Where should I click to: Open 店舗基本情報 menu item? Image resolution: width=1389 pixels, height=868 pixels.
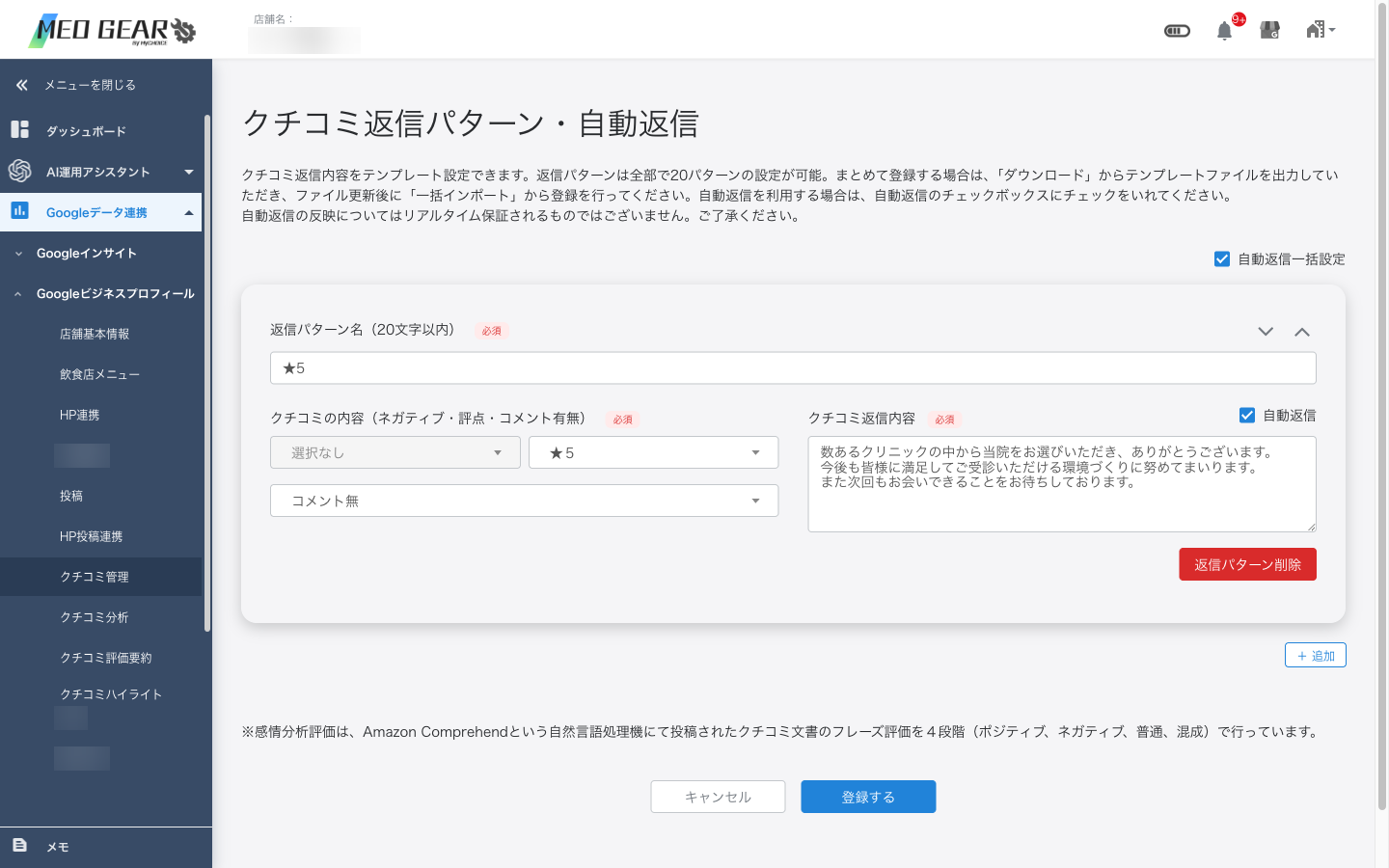[95, 334]
